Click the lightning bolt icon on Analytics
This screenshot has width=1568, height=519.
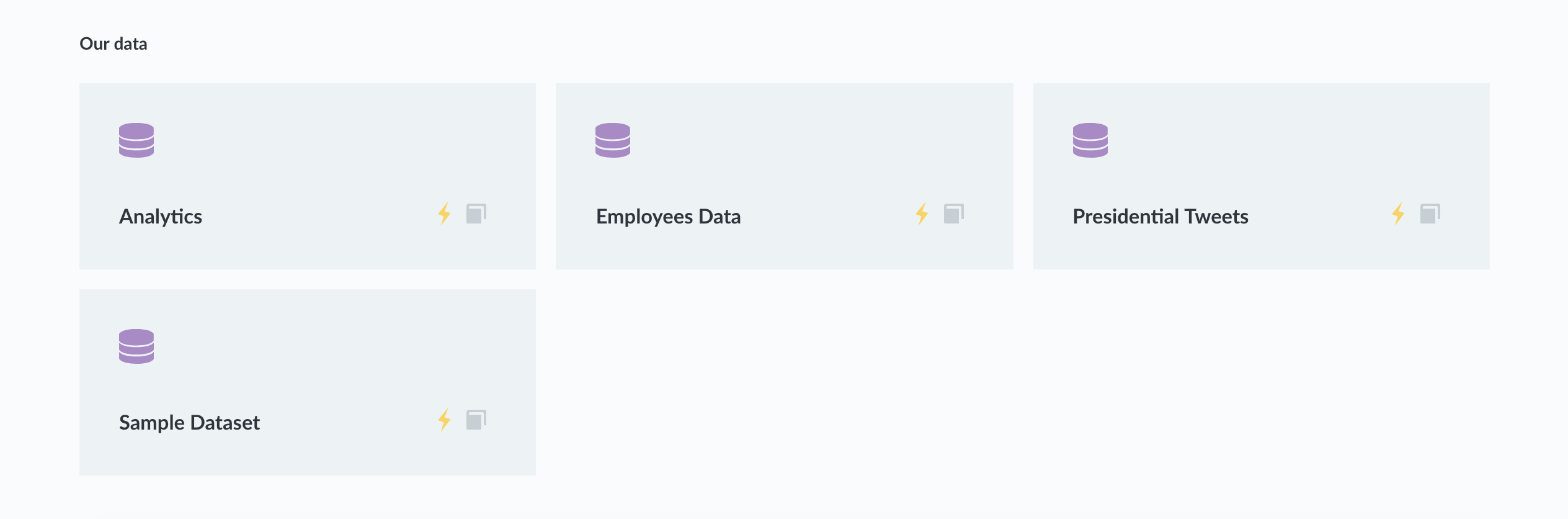pos(444,214)
